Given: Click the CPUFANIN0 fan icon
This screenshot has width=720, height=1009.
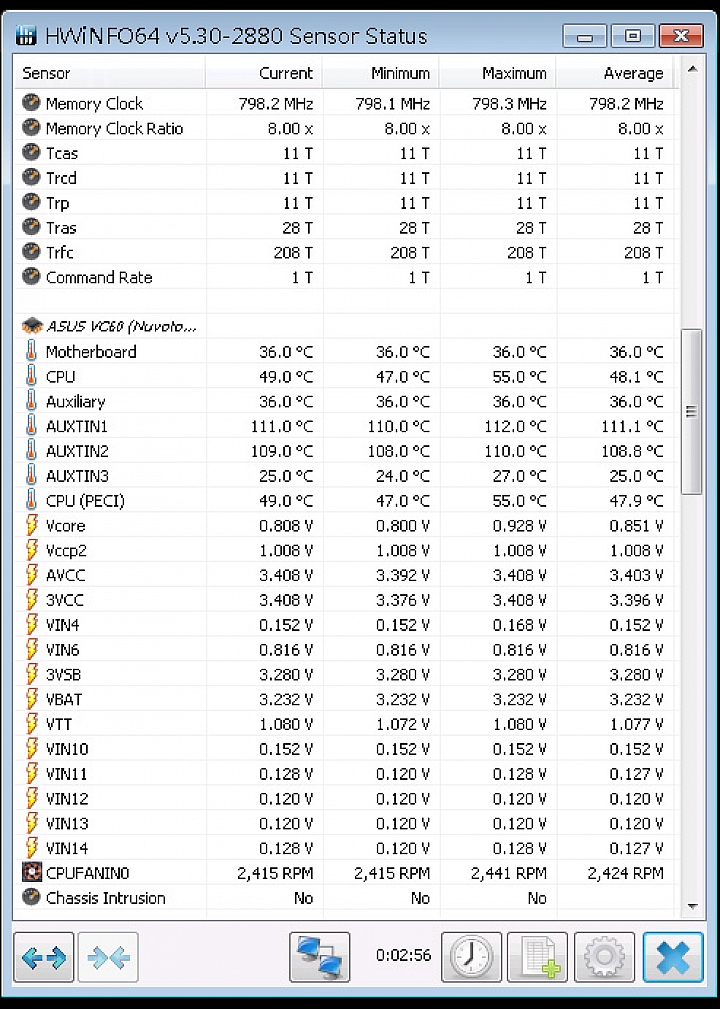Looking at the screenshot, I should 32,873.
